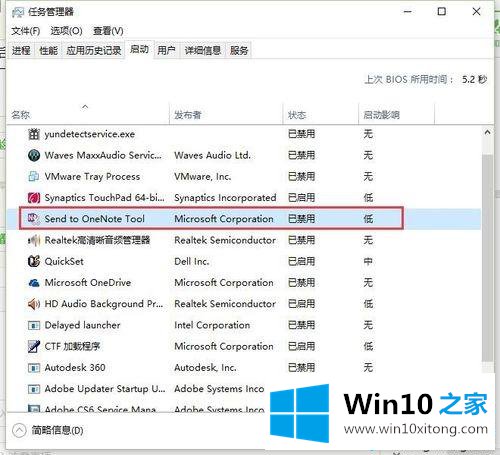The height and width of the screenshot is (455, 500).
Task: Sort by the 启动影响 column header
Action: pos(381,115)
